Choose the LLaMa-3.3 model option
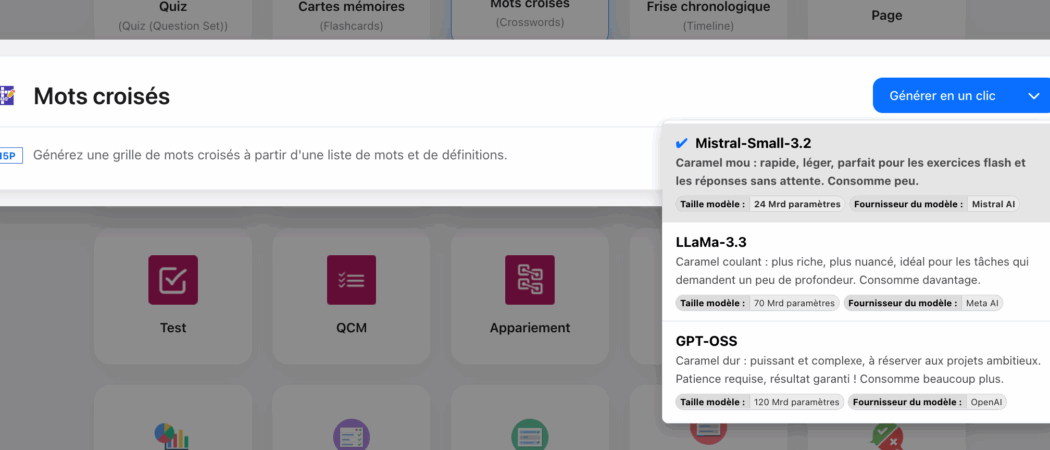Screen dimensions: 1050x450 tap(711, 242)
